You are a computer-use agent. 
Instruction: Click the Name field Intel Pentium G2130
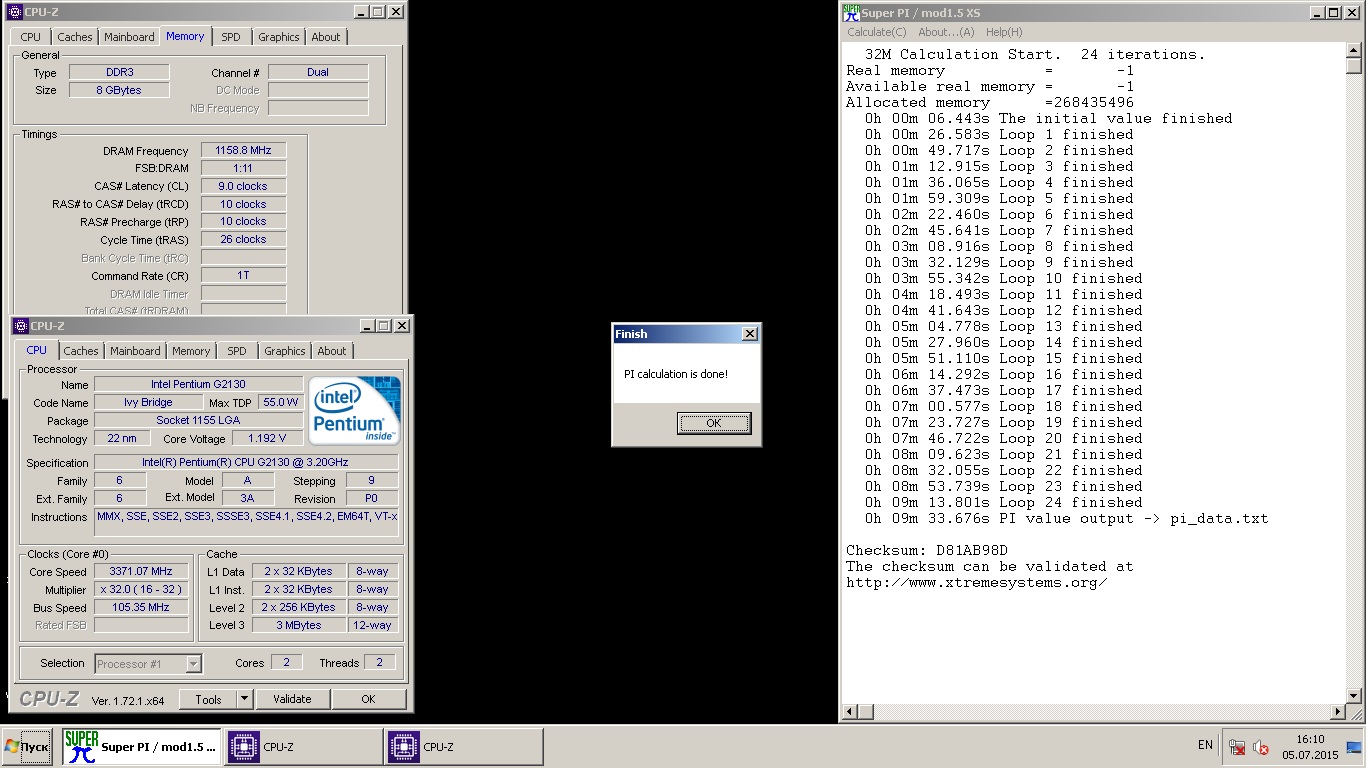[x=198, y=384]
